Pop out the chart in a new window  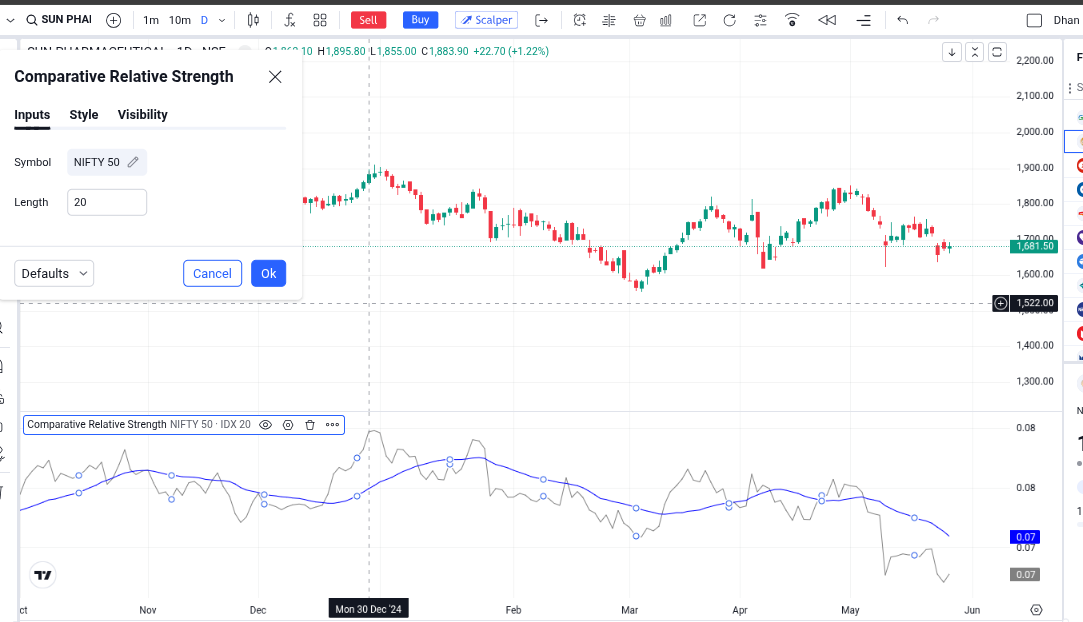pos(700,21)
